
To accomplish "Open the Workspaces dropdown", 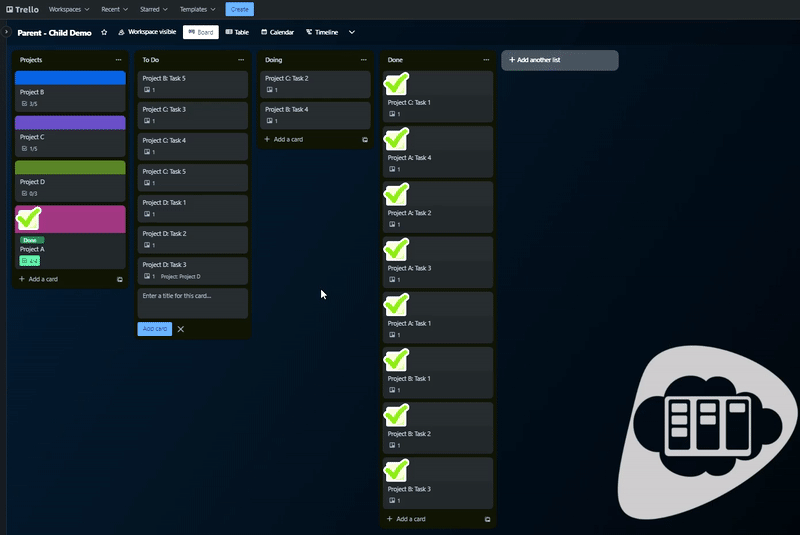I will (70, 9).
